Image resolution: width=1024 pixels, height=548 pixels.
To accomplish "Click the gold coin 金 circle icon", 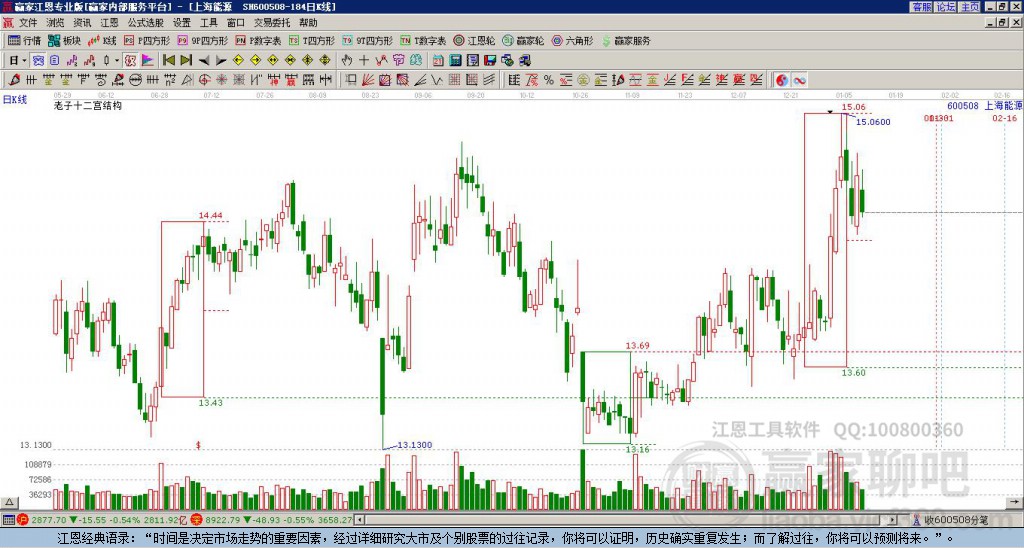I will [x=583, y=80].
